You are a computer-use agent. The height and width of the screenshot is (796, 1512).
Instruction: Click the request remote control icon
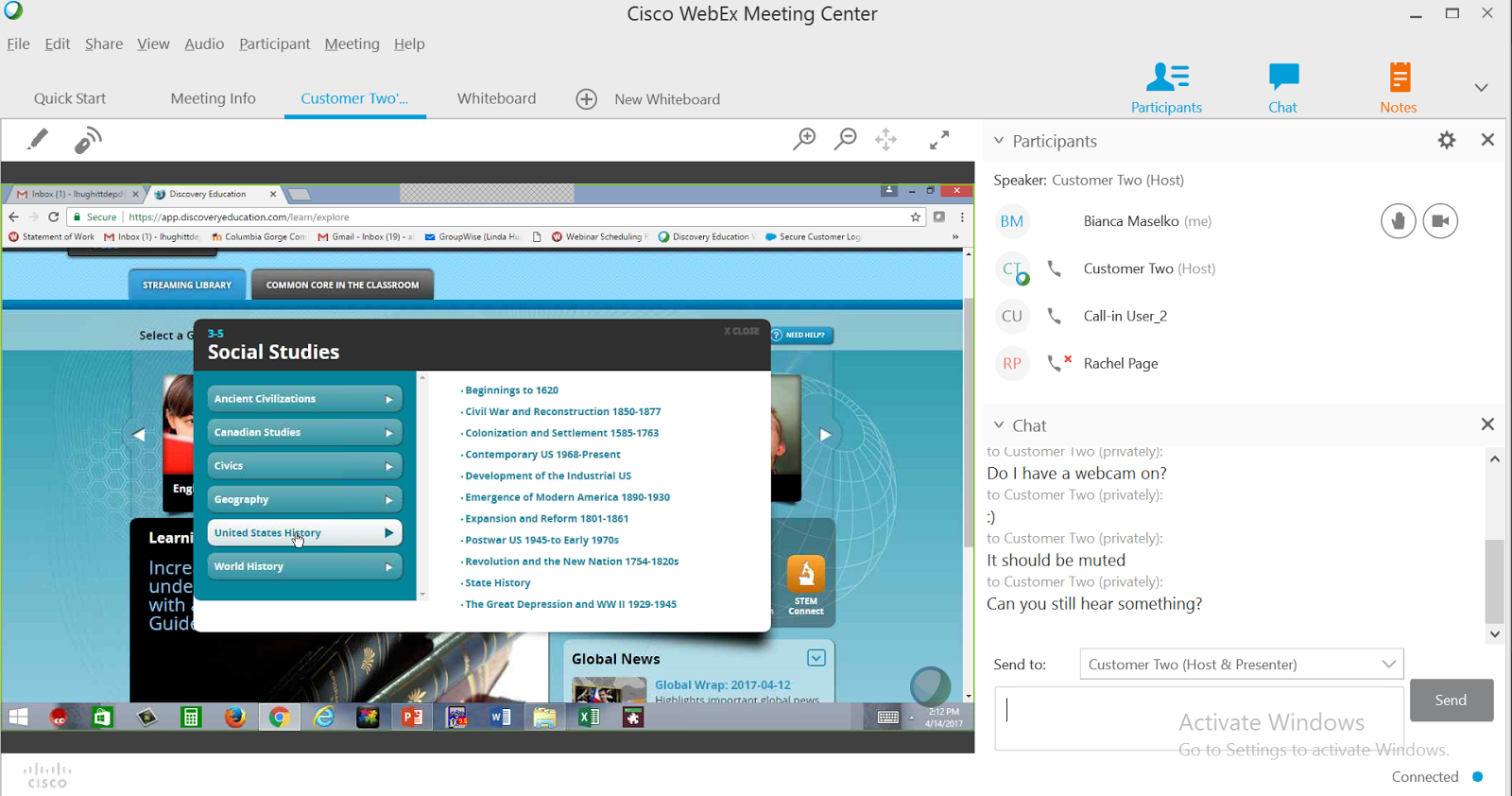pos(88,140)
